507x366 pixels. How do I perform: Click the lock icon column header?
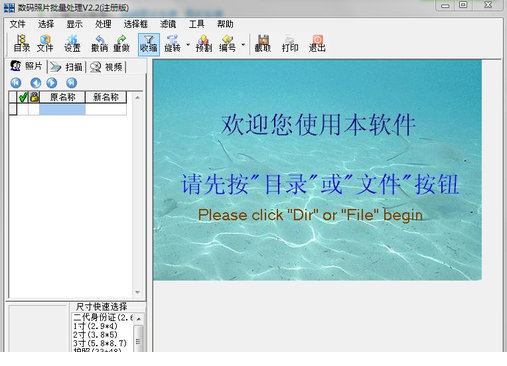point(34,97)
